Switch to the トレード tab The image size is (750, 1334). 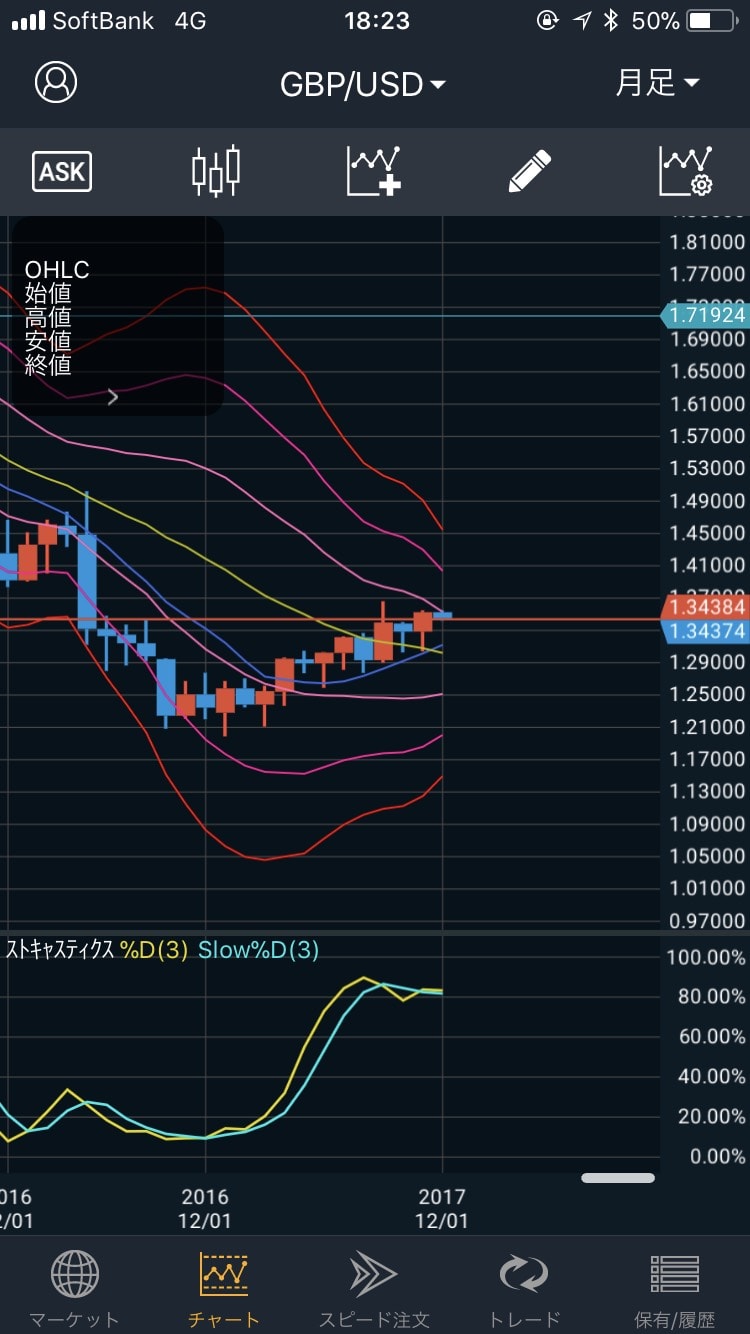(524, 1291)
